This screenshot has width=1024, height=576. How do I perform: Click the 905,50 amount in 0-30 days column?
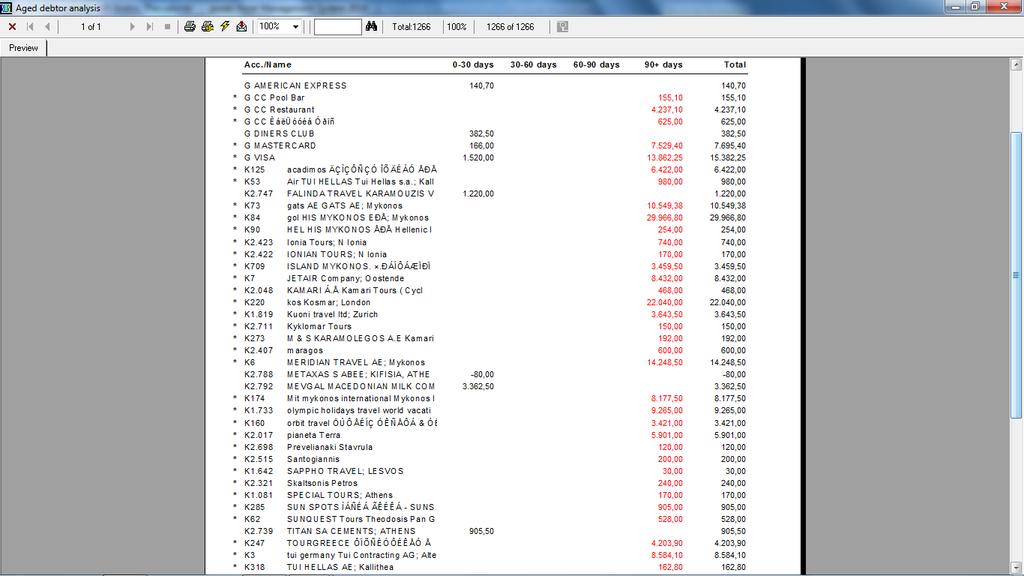pos(481,532)
